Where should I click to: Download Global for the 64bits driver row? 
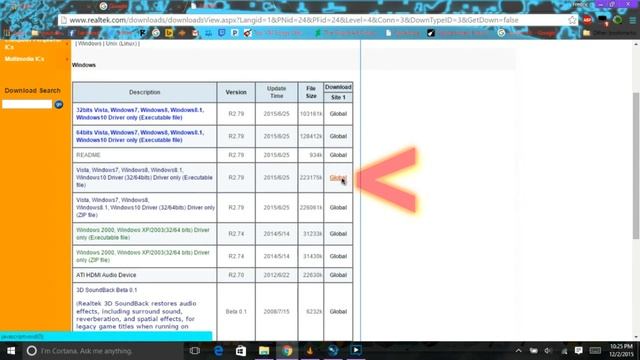[x=338, y=136]
